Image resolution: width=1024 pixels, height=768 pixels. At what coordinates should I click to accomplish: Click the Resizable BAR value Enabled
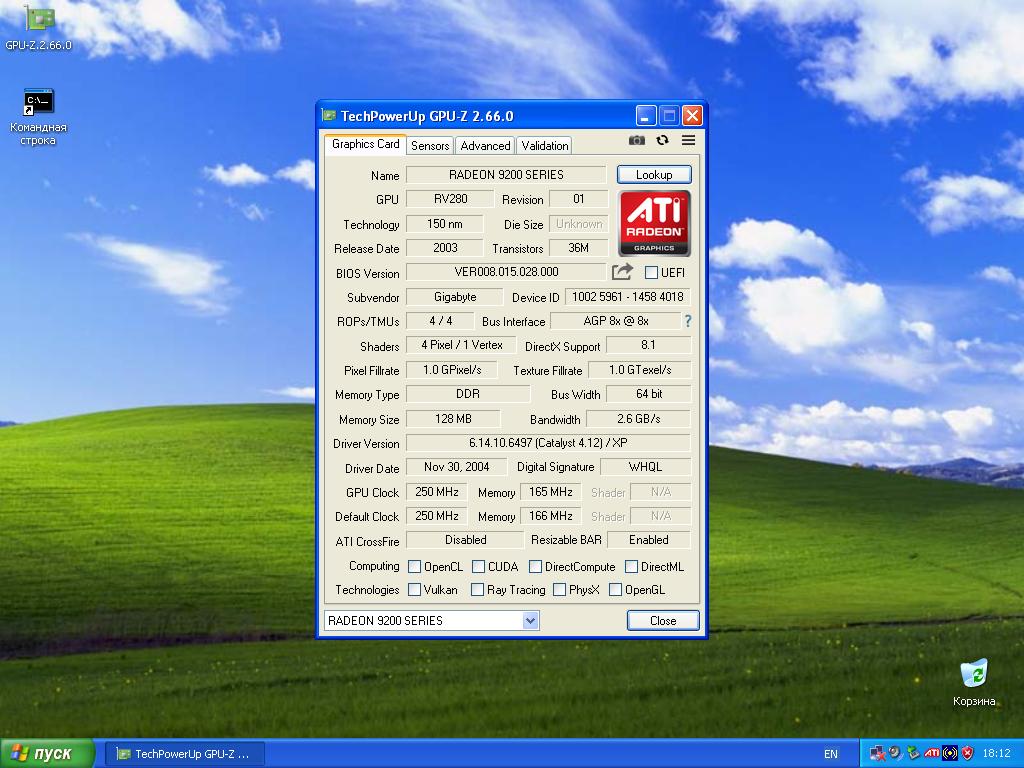click(x=648, y=540)
